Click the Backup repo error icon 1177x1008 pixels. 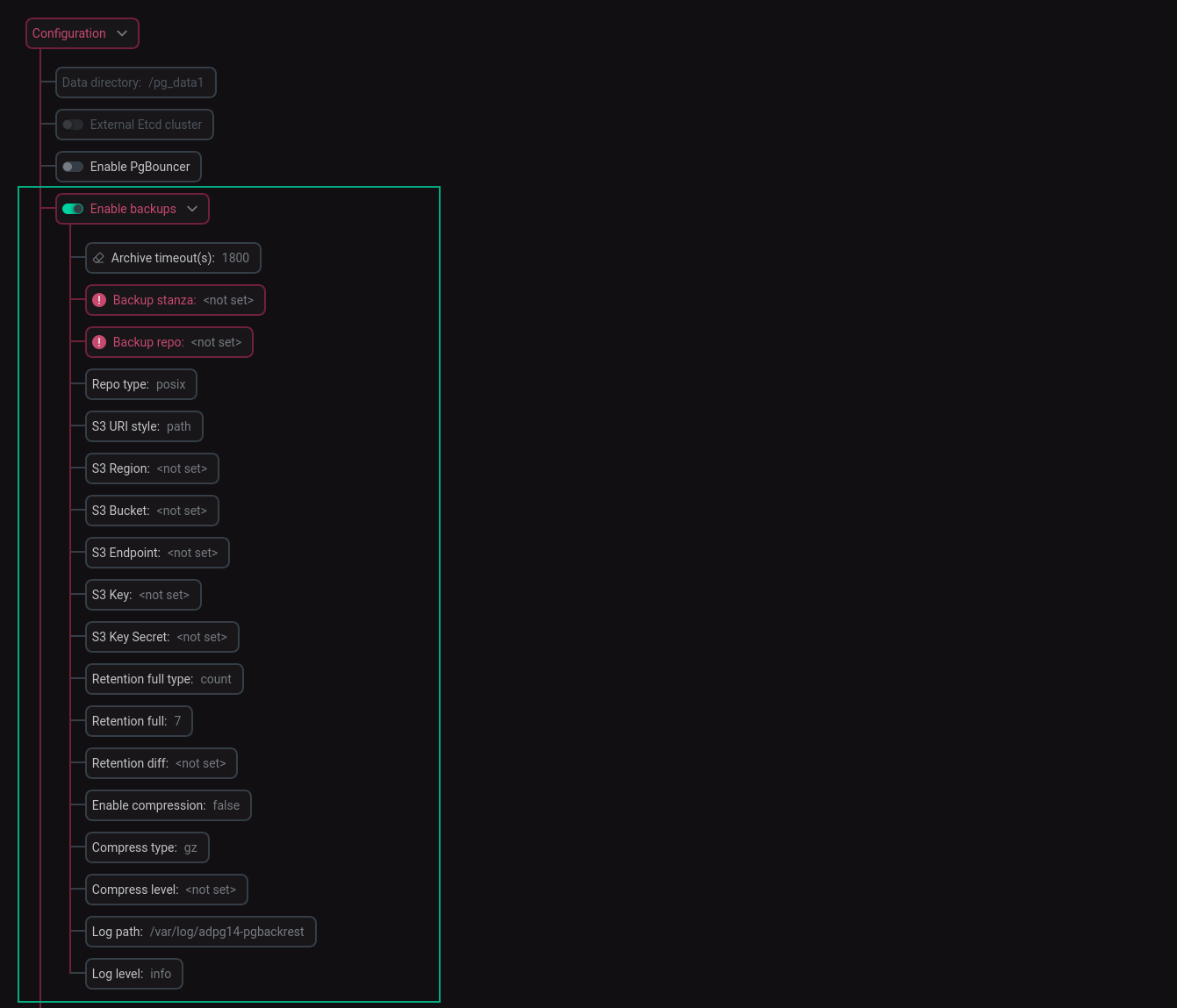point(99,342)
